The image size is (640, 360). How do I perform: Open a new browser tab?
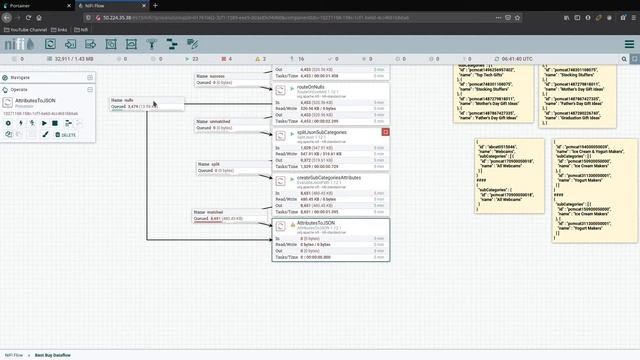[155, 6]
